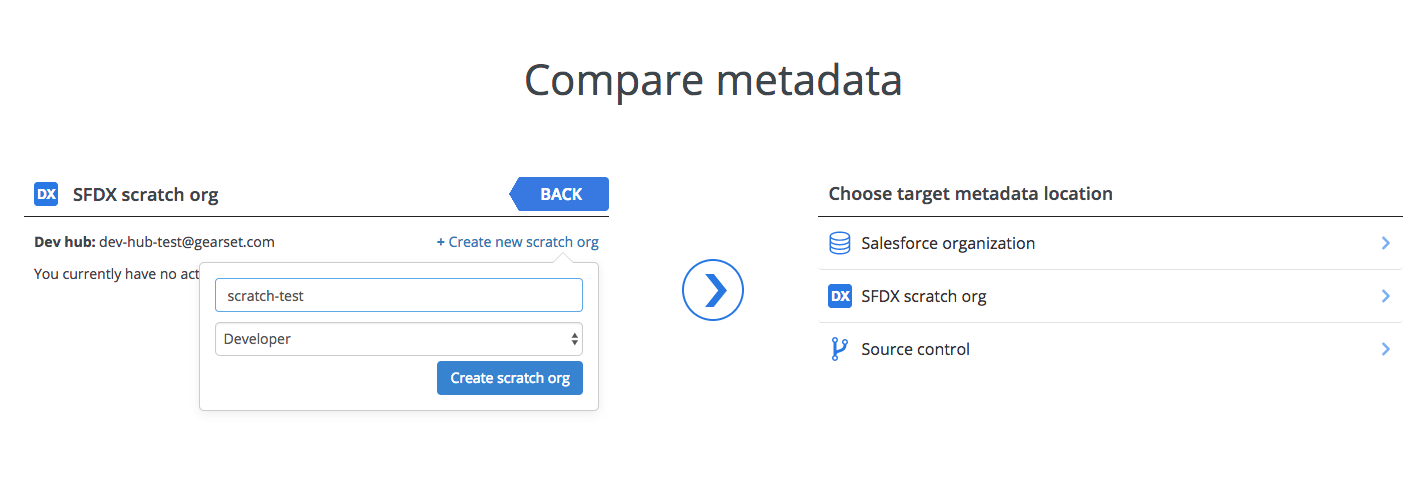Click the Create new scratch org link
The height and width of the screenshot is (478, 1422).
point(517,242)
